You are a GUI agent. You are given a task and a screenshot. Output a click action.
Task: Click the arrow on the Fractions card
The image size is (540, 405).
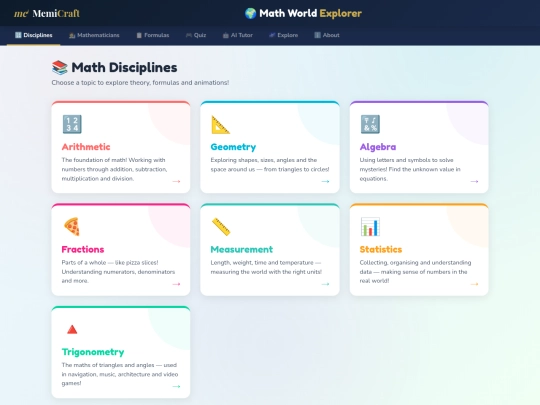pos(176,284)
